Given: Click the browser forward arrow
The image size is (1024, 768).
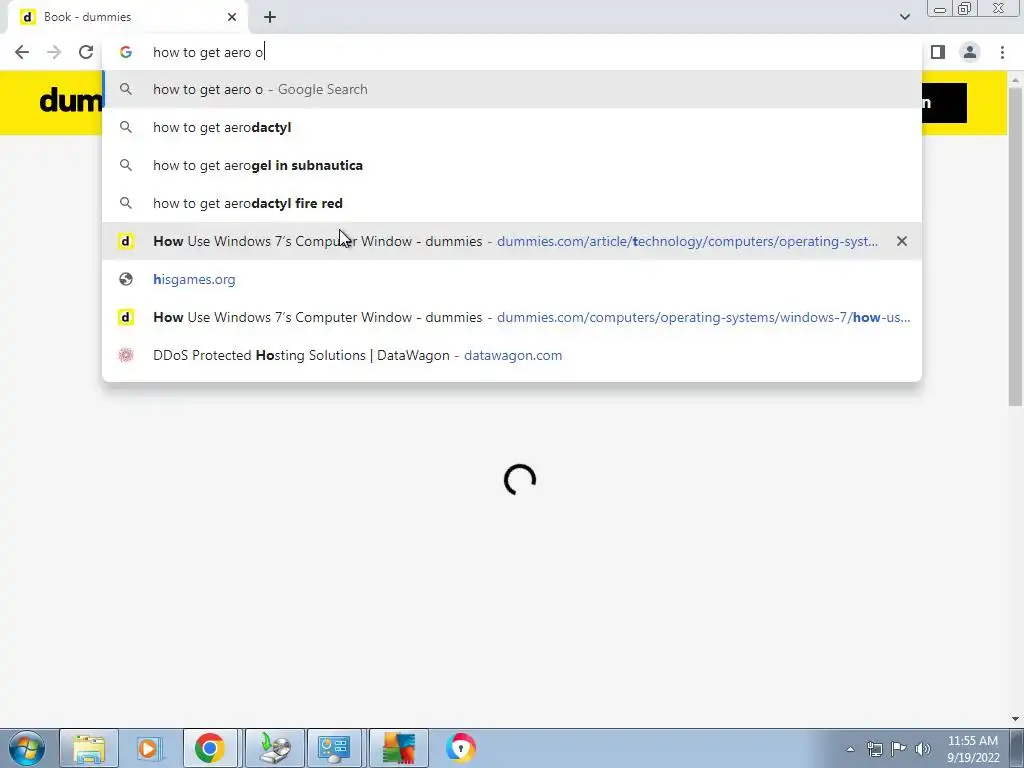Looking at the screenshot, I should point(54,52).
